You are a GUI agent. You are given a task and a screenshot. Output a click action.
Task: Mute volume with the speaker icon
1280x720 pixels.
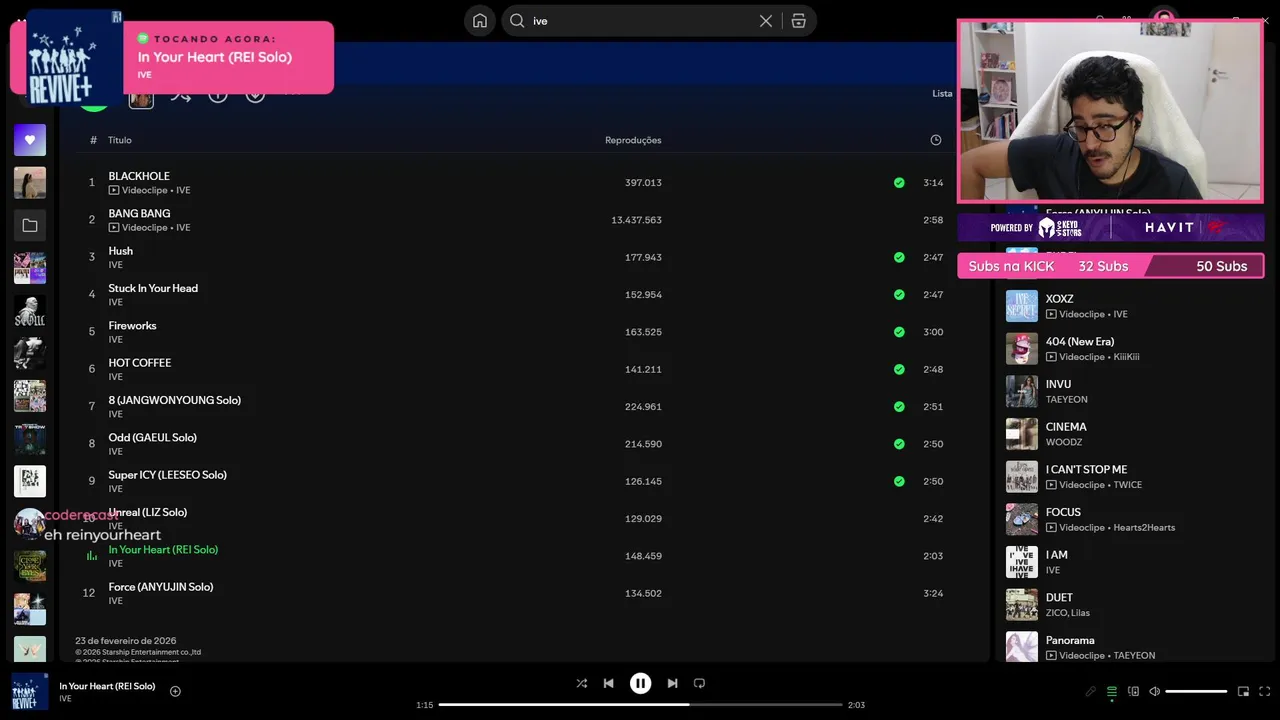1154,691
